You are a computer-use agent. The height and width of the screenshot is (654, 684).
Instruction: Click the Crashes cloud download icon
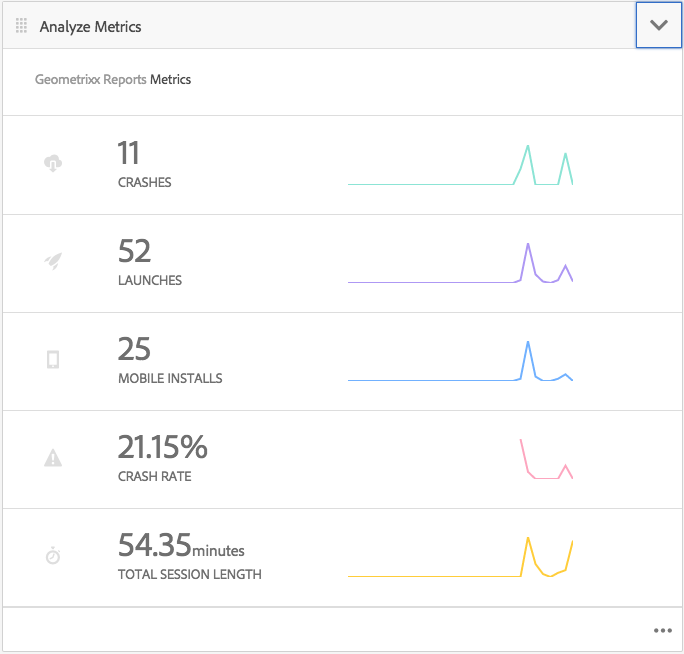click(x=53, y=163)
